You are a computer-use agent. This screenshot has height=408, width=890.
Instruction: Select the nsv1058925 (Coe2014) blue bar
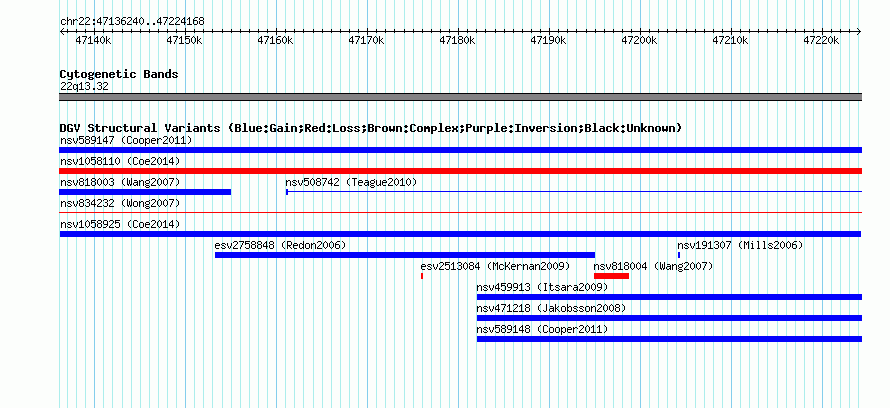click(460, 234)
